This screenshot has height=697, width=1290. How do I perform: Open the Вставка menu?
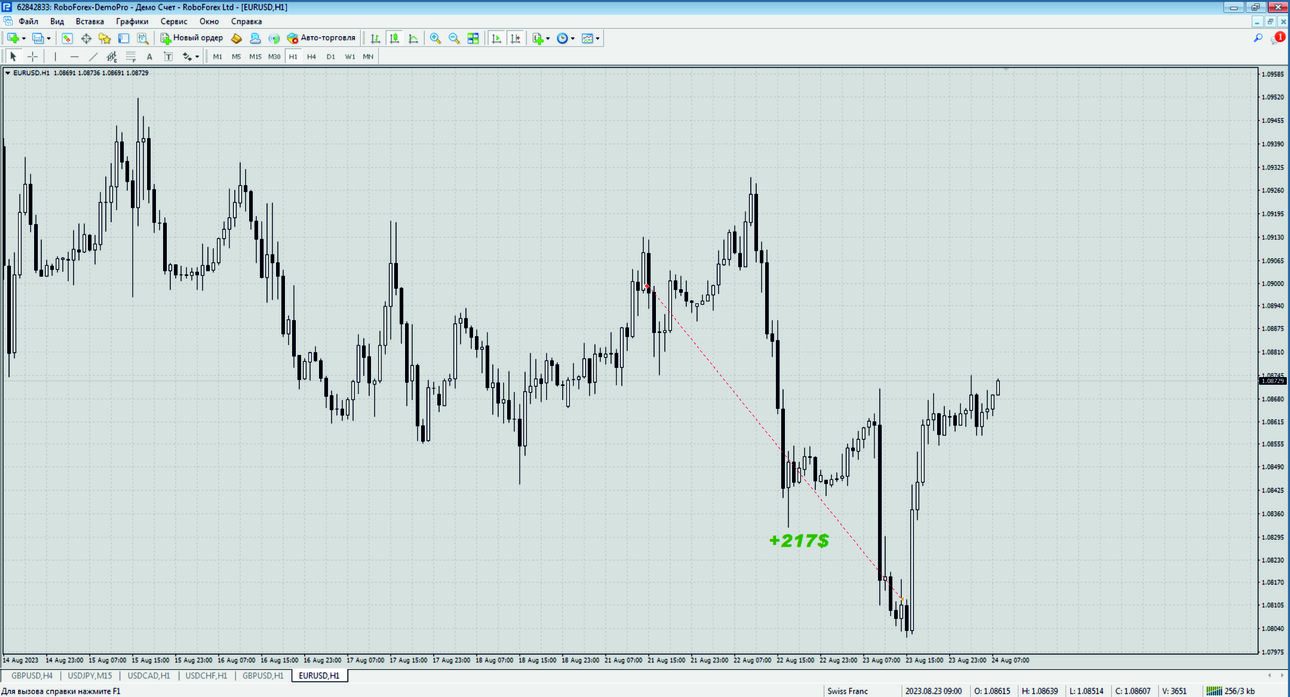[x=90, y=21]
